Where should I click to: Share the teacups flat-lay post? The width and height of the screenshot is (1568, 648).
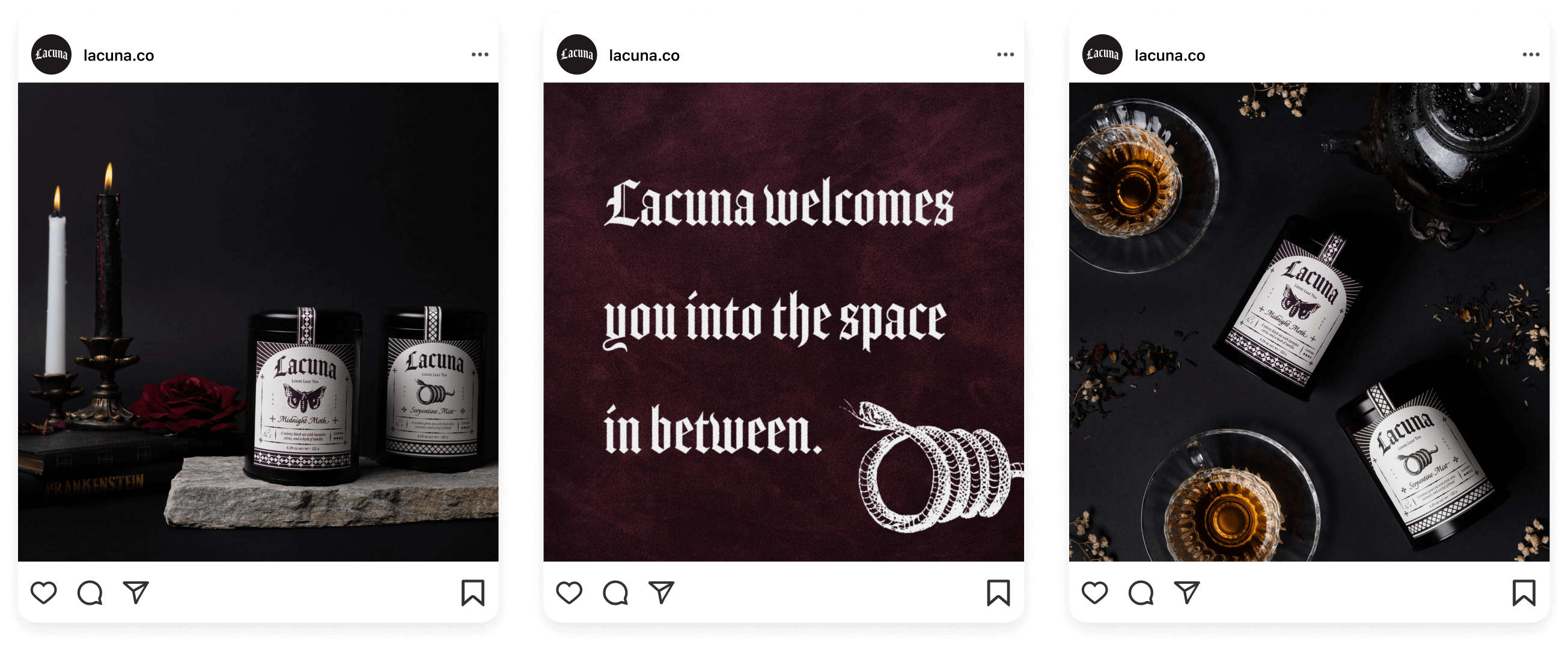(x=1187, y=592)
